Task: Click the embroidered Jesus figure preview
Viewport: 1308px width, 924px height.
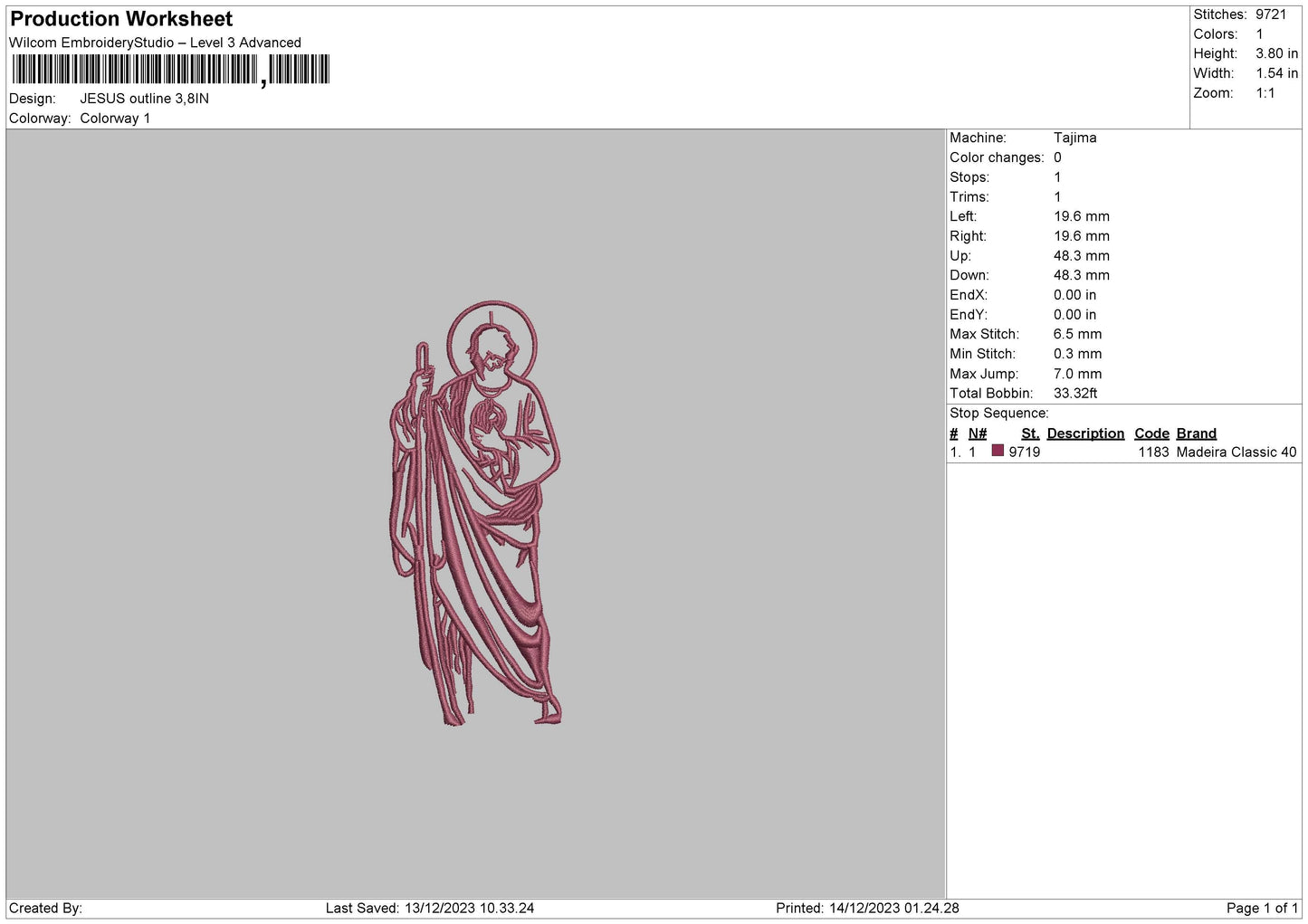Action: point(475,513)
